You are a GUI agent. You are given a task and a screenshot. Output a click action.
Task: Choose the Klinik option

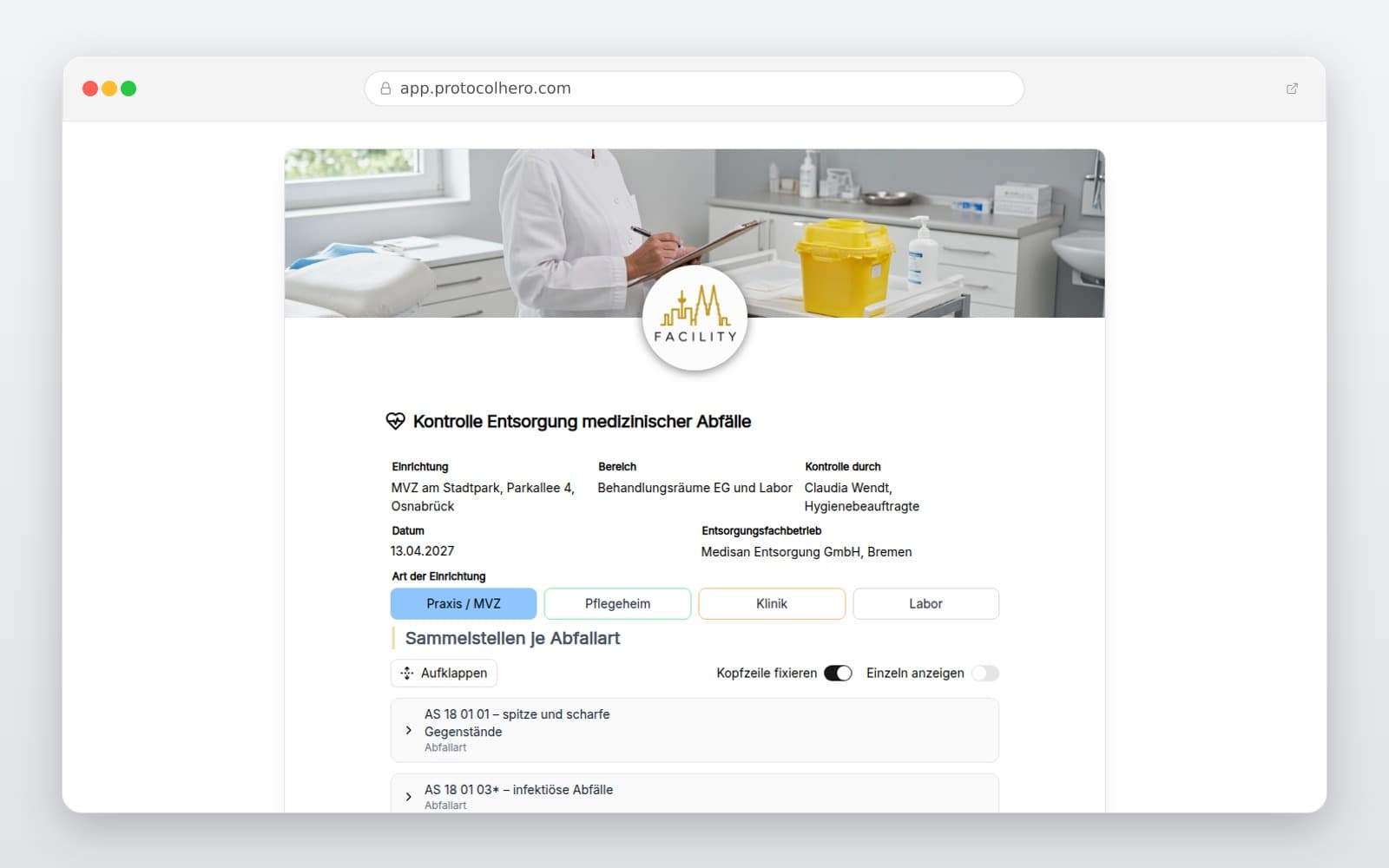coord(772,603)
